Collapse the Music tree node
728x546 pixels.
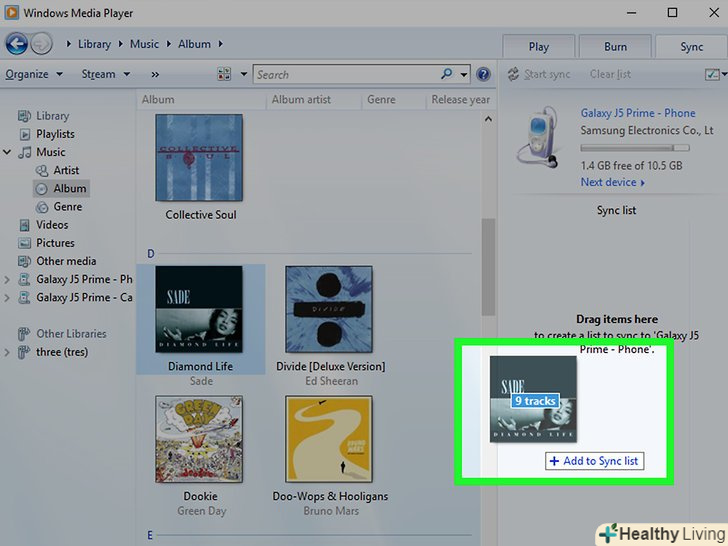pyautogui.click(x=7, y=152)
